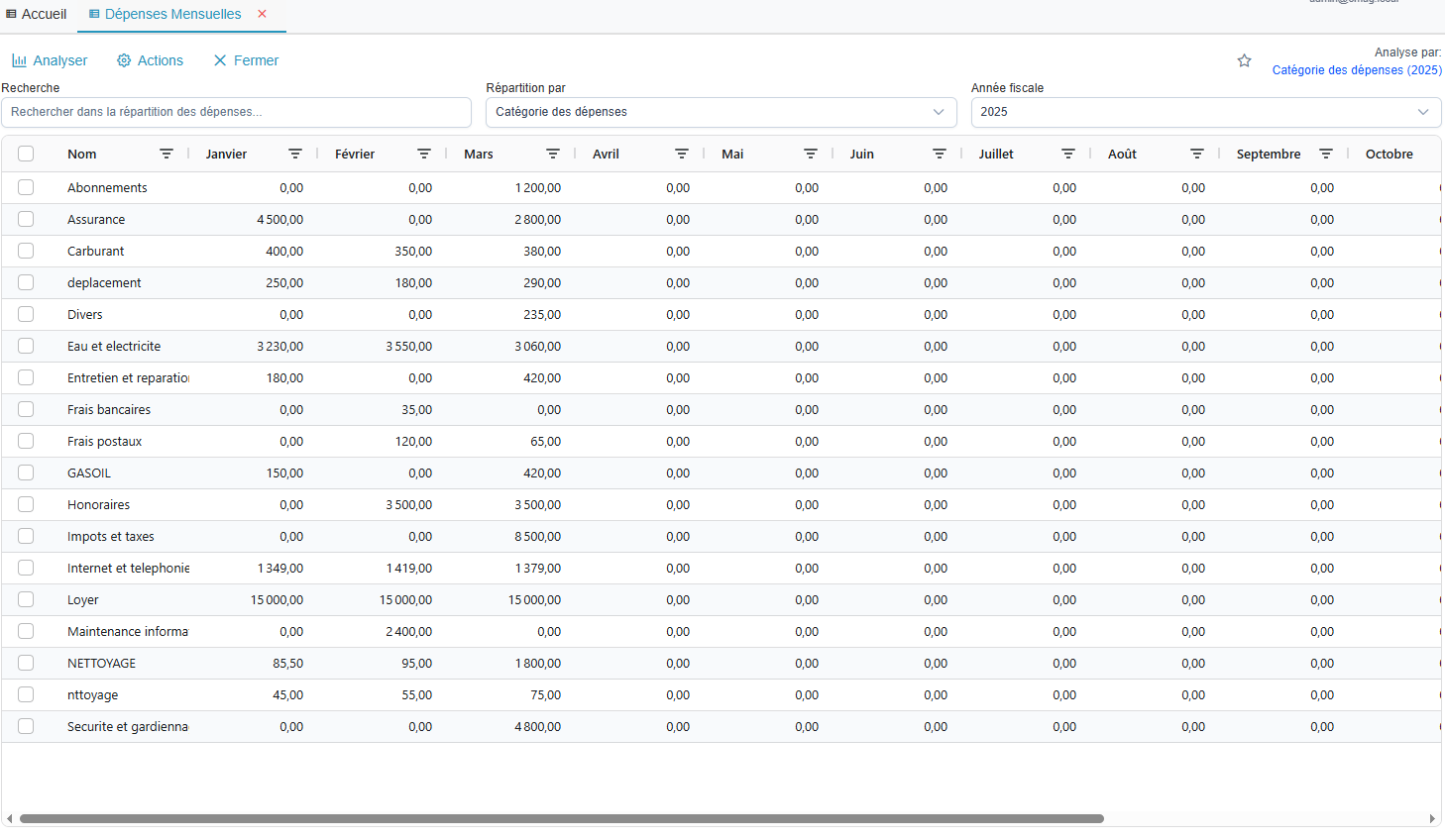1445x840 pixels.
Task: Click the star favorite icon
Action: pos(1244,61)
